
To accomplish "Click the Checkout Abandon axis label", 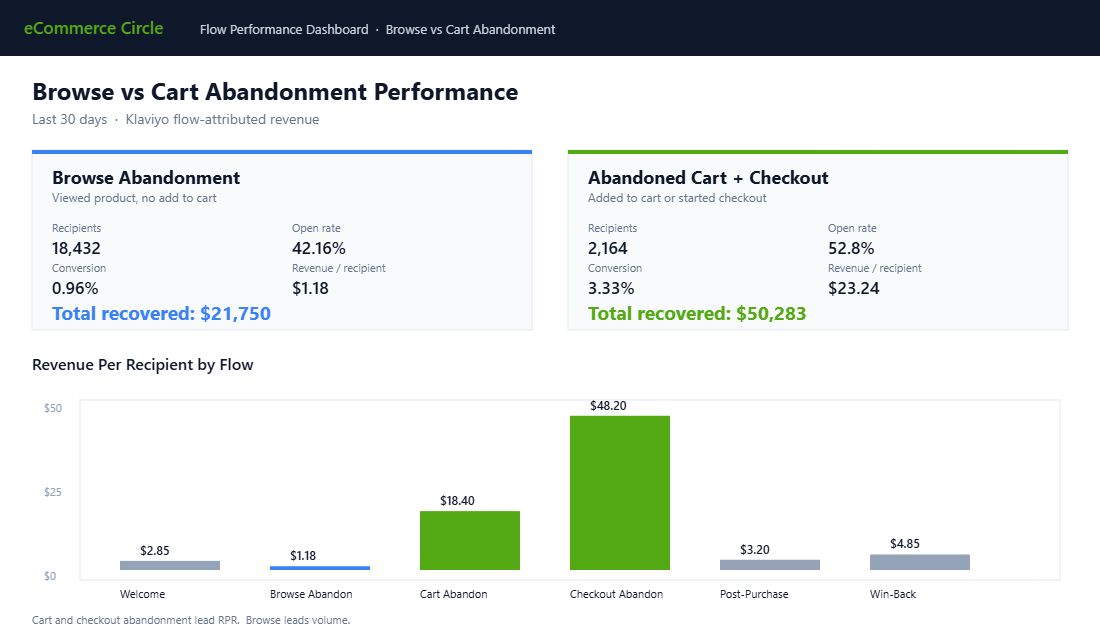I will [x=617, y=594].
